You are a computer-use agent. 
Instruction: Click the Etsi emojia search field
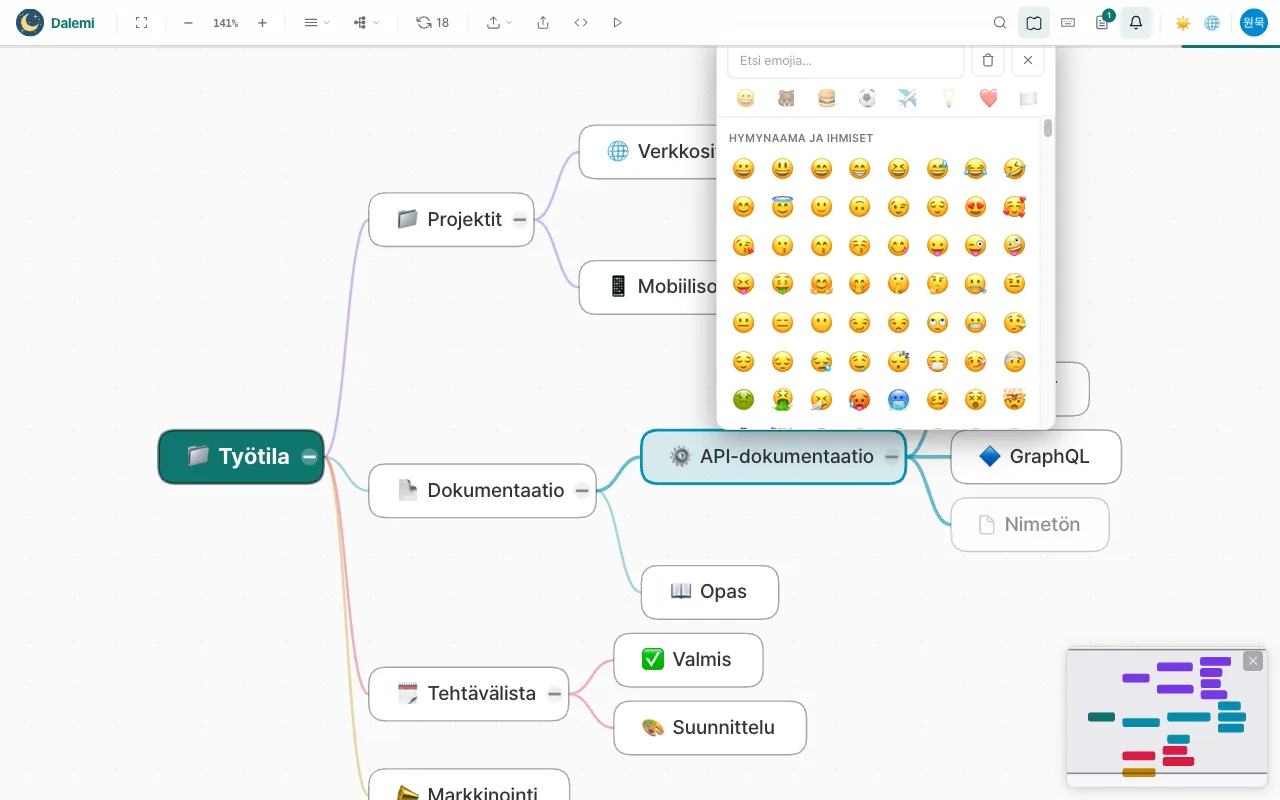(846, 61)
